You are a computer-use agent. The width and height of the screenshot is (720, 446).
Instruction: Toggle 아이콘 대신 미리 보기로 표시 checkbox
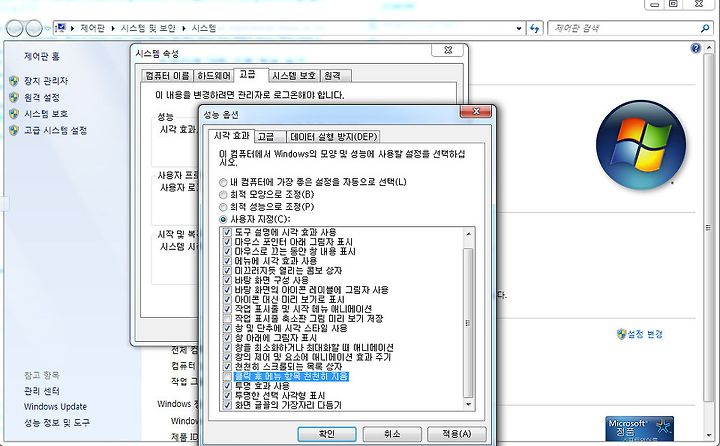[227, 299]
